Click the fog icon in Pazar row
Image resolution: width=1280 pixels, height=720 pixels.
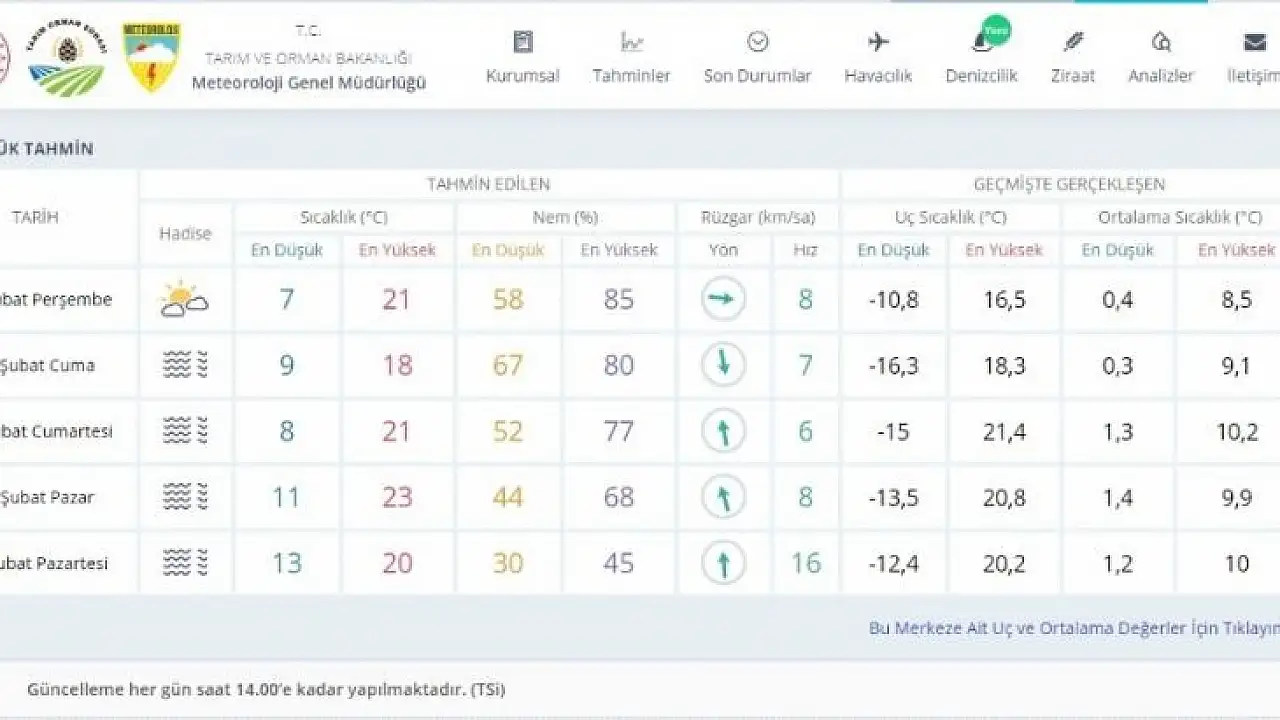(185, 497)
